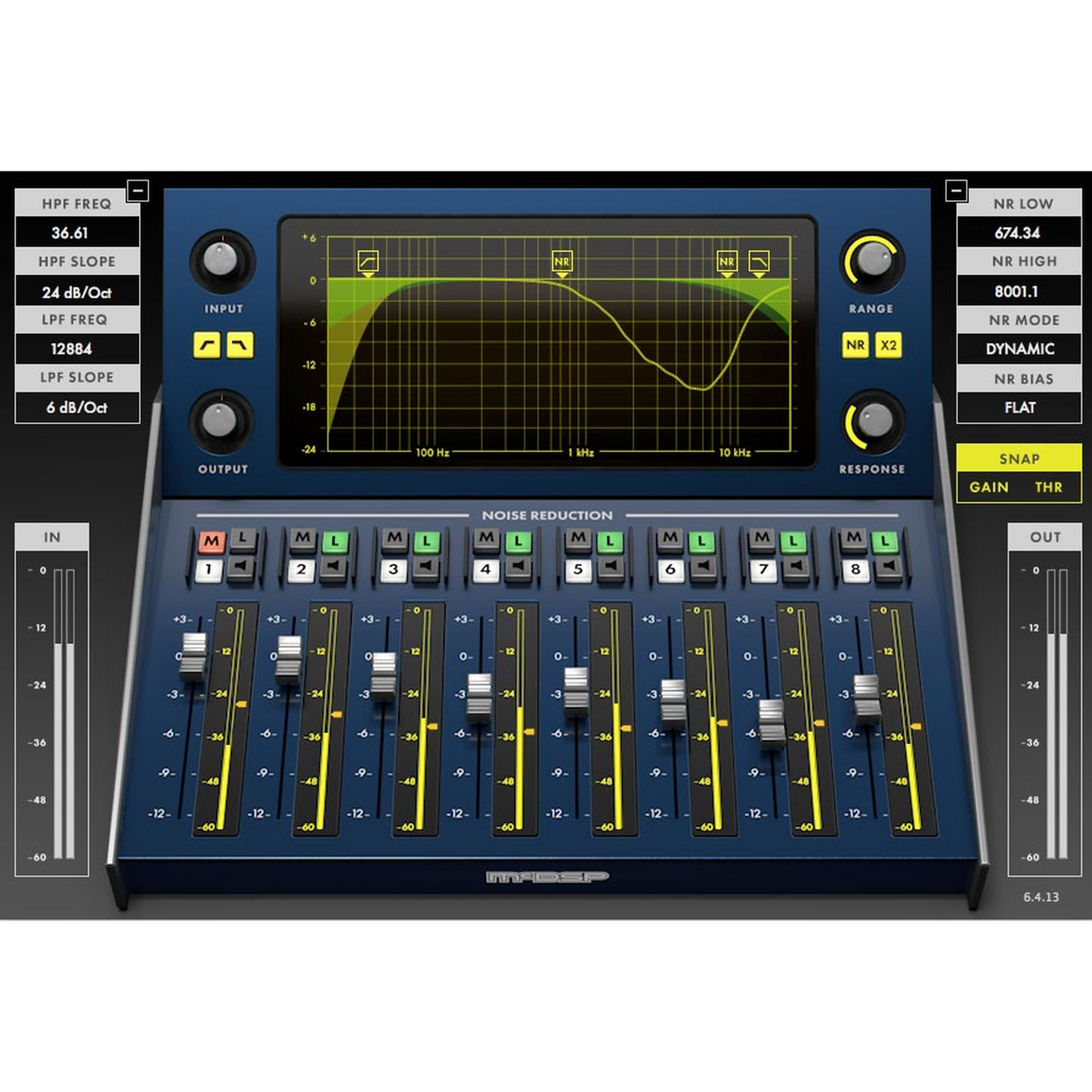Click the speaker icon for band 8
Image resolution: width=1092 pixels, height=1092 pixels.
pos(887,568)
